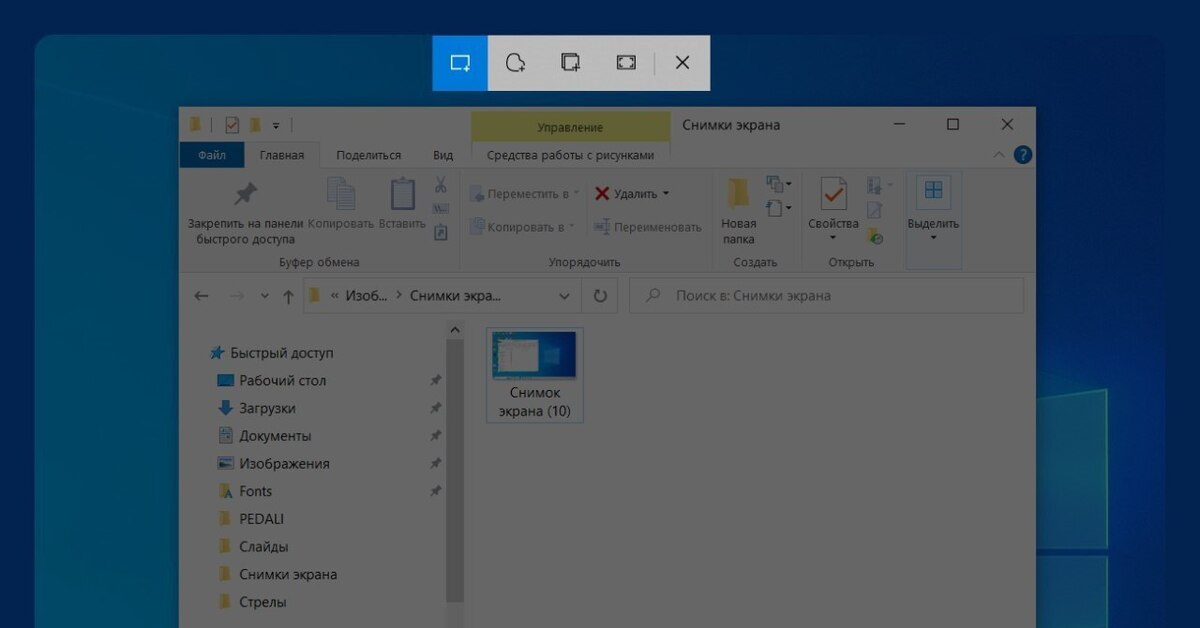This screenshot has width=1200, height=628.
Task: Click the Копировать copy icon
Action: point(341,195)
